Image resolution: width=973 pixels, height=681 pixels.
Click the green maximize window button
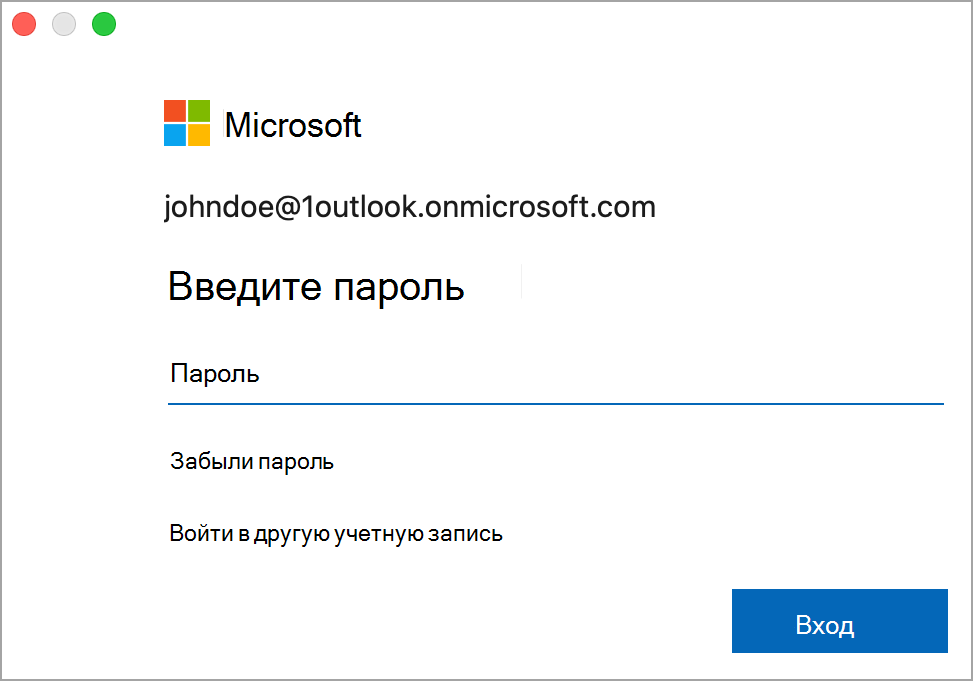pyautogui.click(x=104, y=24)
